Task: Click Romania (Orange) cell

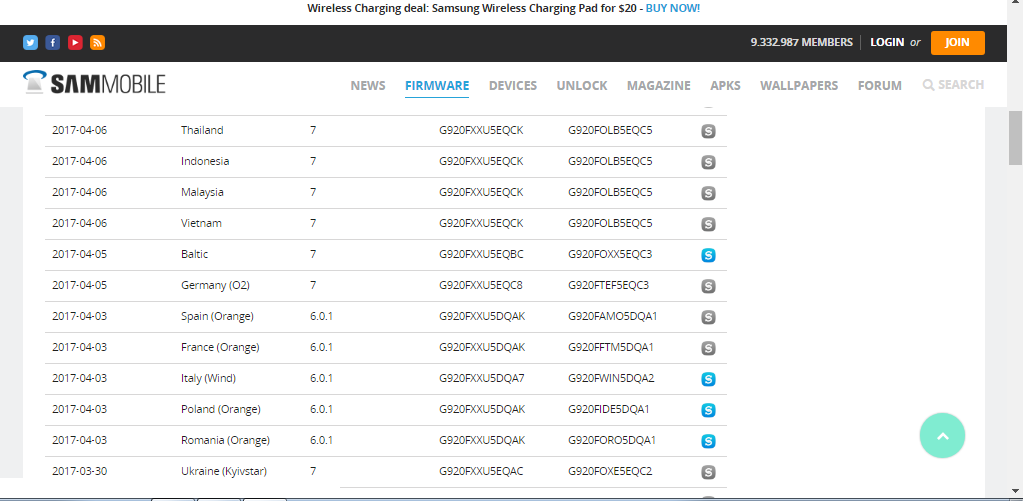Action: [x=226, y=440]
